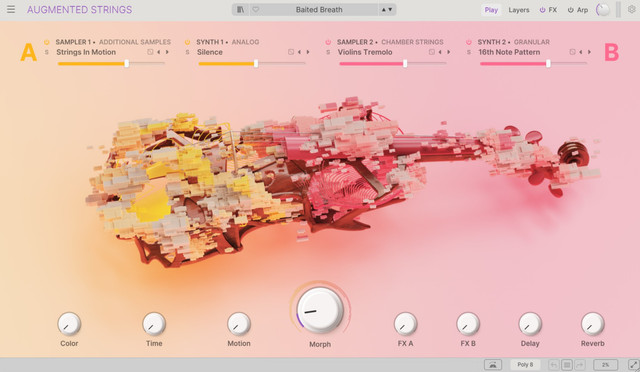Switch to the Play tab

pyautogui.click(x=491, y=10)
